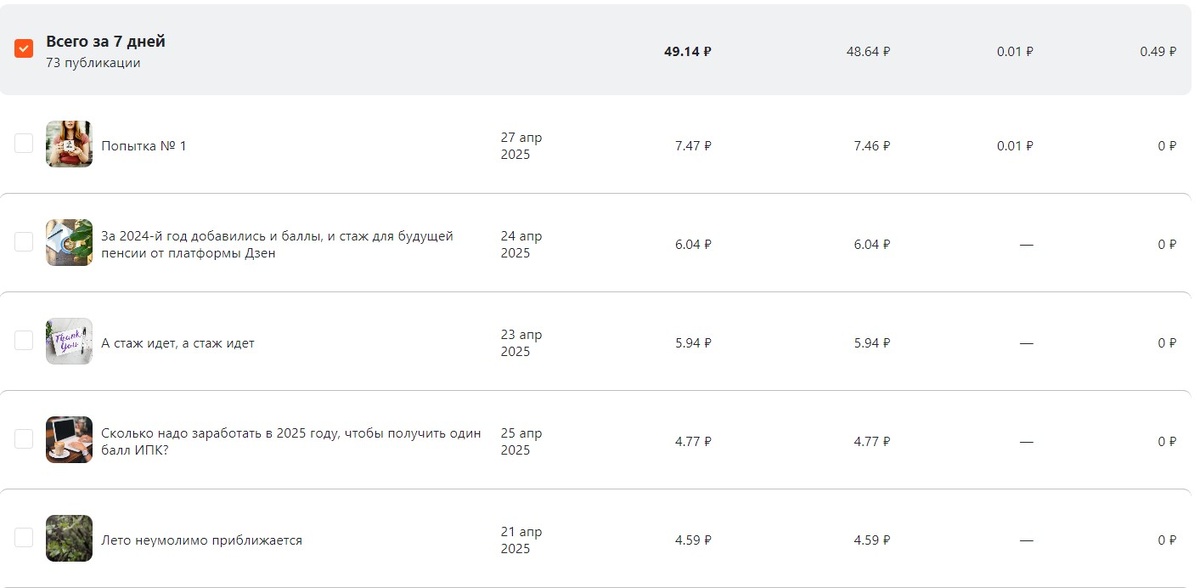Click the thumbnail of the 2024-й год pension article
The image size is (1200, 588).
(69, 242)
